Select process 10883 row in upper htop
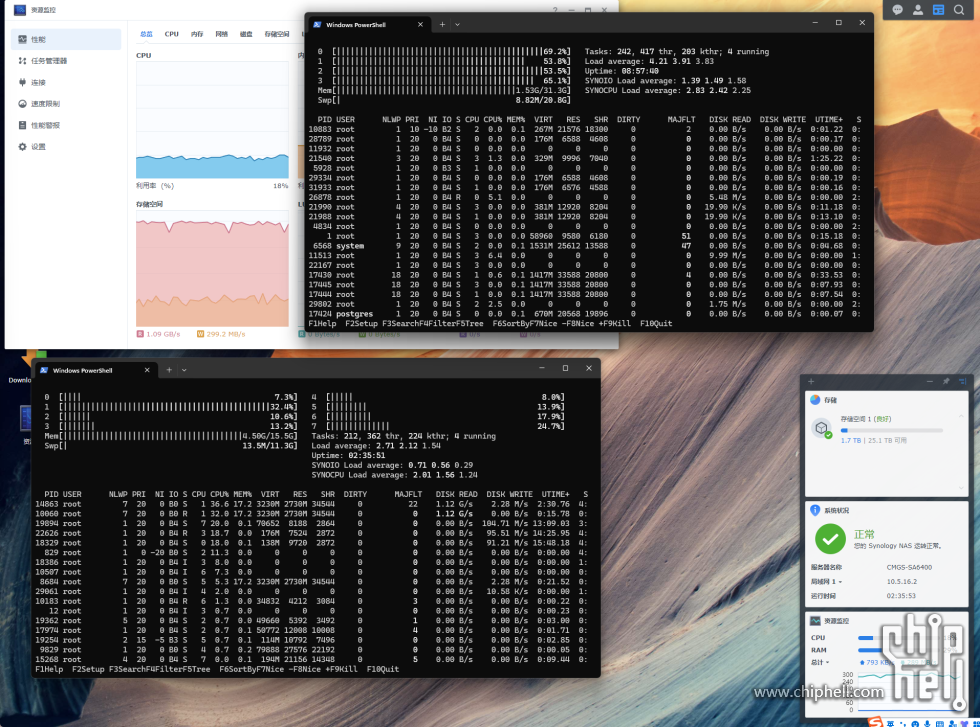Image resolution: width=980 pixels, height=727 pixels. click(584, 129)
